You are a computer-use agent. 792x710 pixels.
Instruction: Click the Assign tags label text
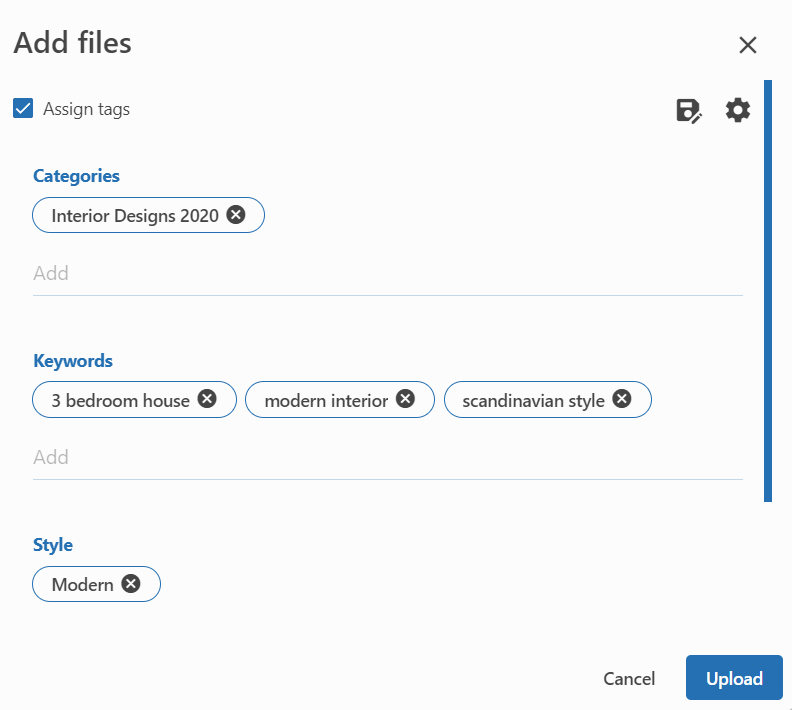tap(86, 109)
